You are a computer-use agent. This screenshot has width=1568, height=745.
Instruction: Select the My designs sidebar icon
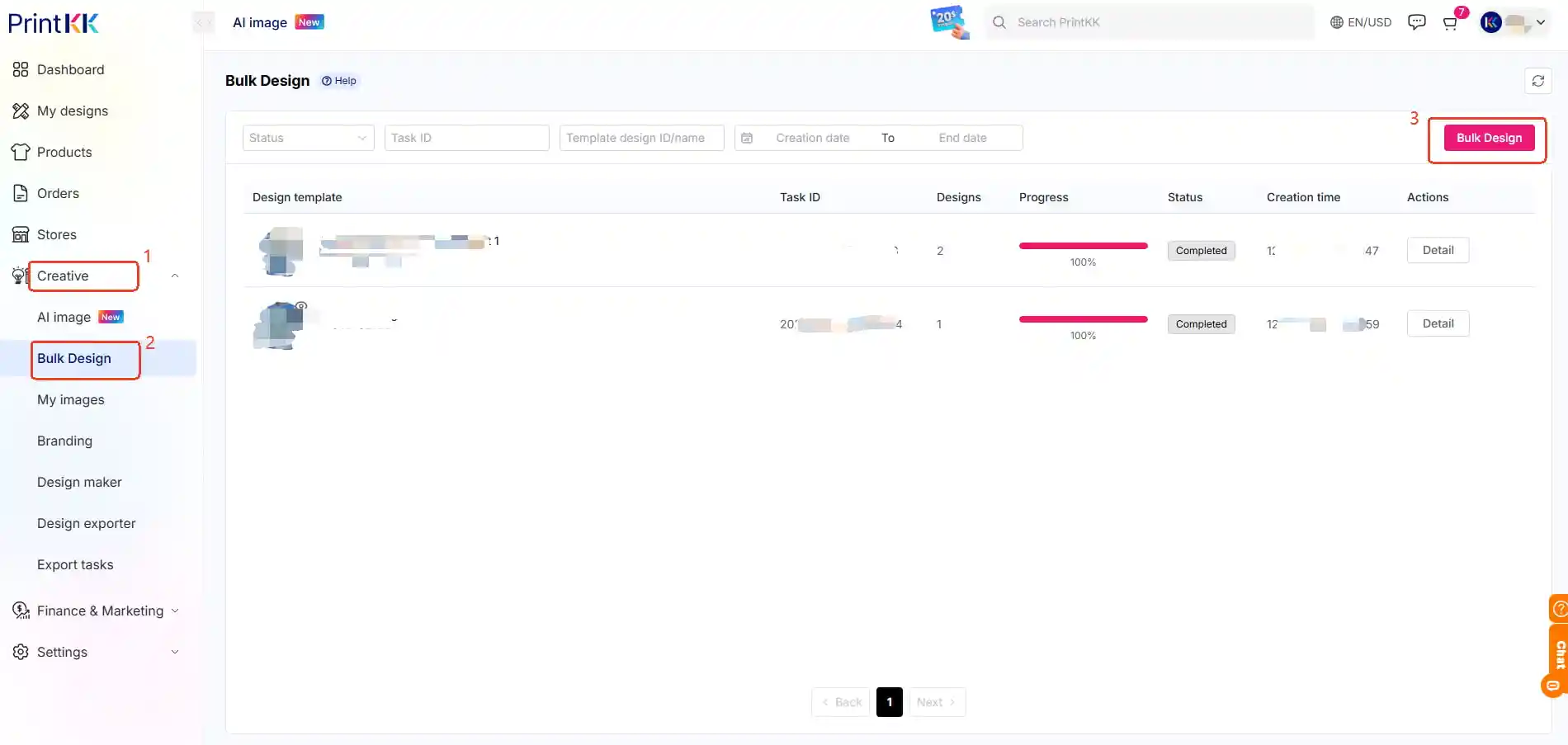tap(21, 111)
